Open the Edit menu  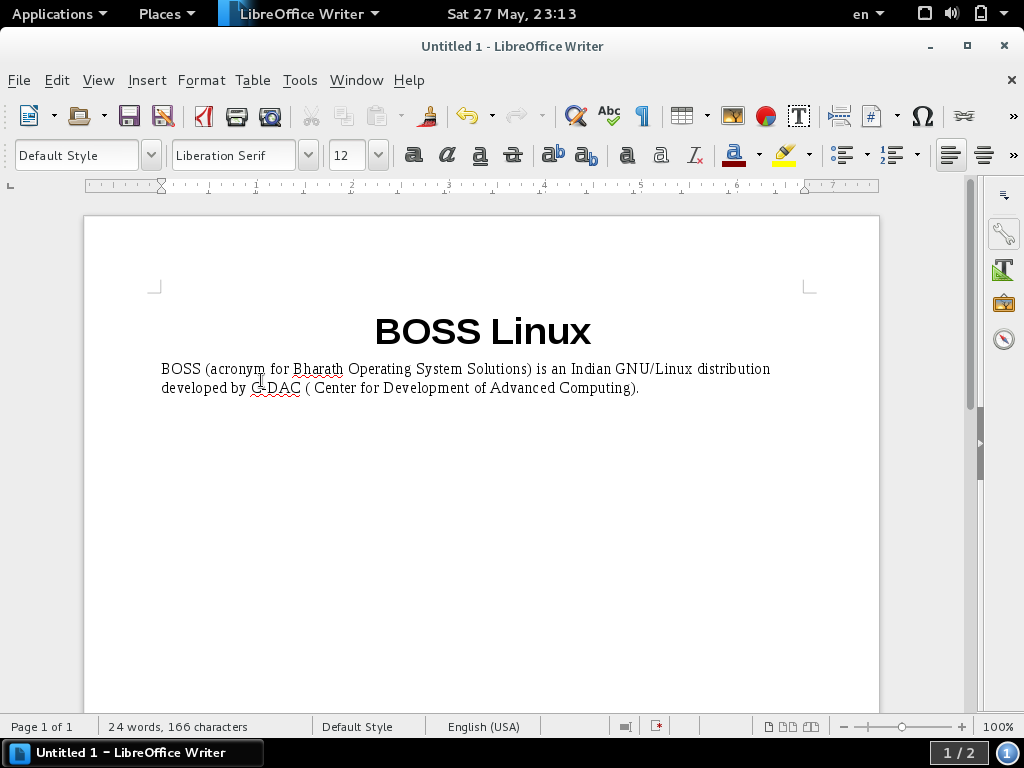[x=57, y=80]
